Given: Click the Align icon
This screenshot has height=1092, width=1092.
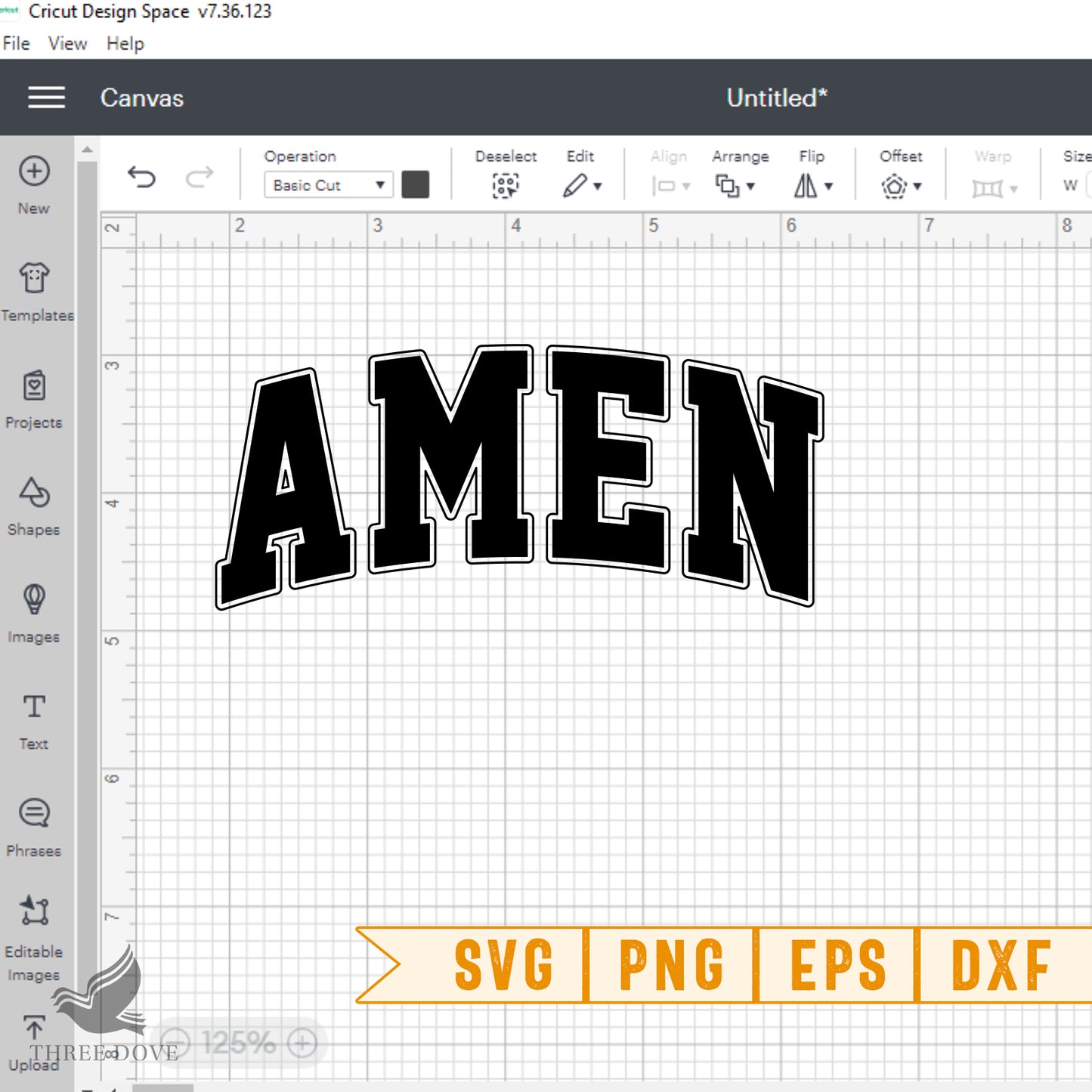Looking at the screenshot, I should click(x=664, y=186).
